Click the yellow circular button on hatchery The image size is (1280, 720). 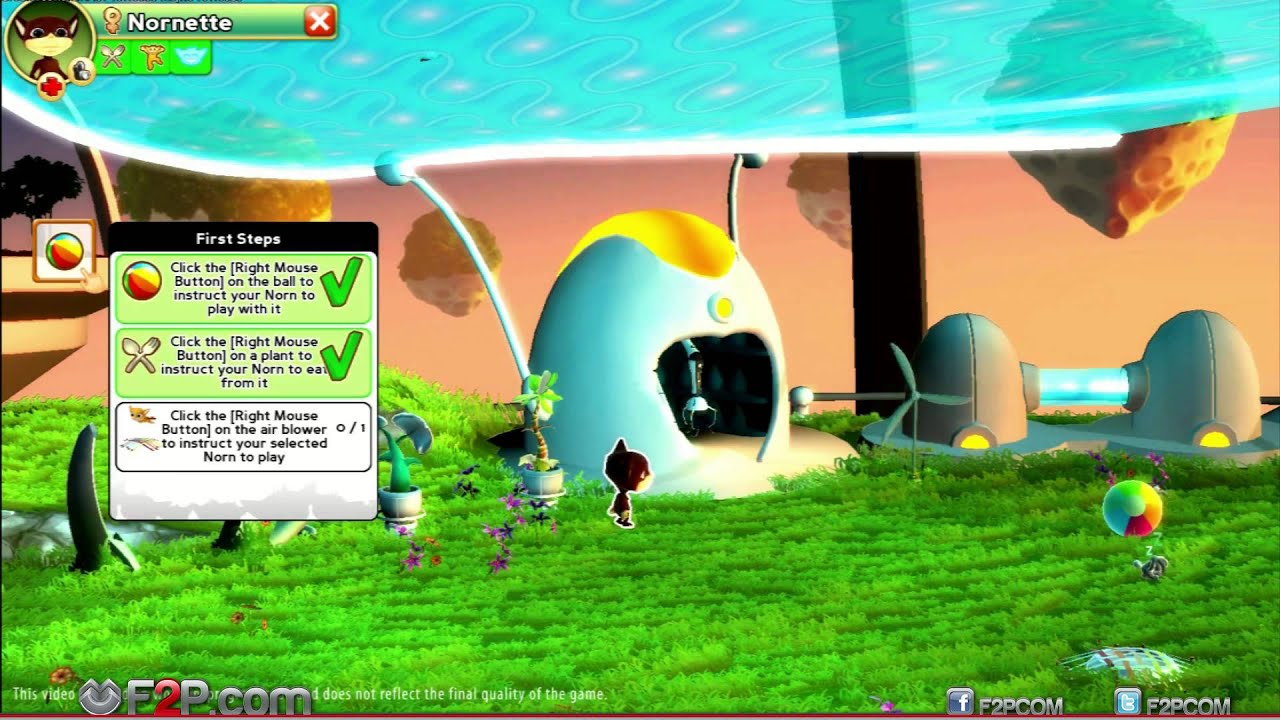(722, 308)
